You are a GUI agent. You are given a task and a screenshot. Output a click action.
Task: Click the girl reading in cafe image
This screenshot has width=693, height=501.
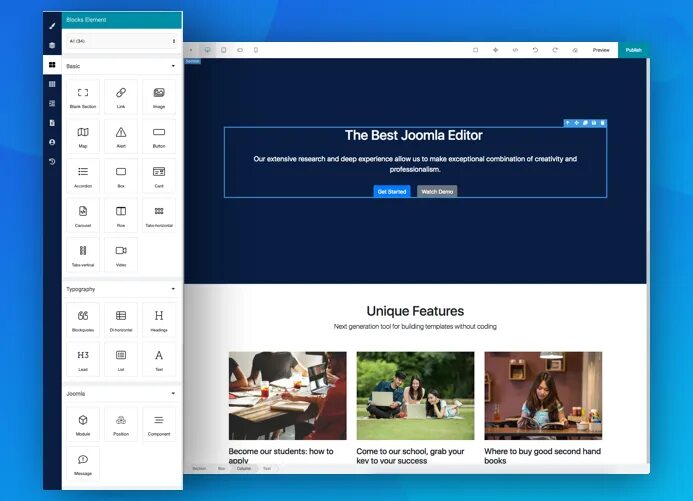pyautogui.click(x=543, y=396)
